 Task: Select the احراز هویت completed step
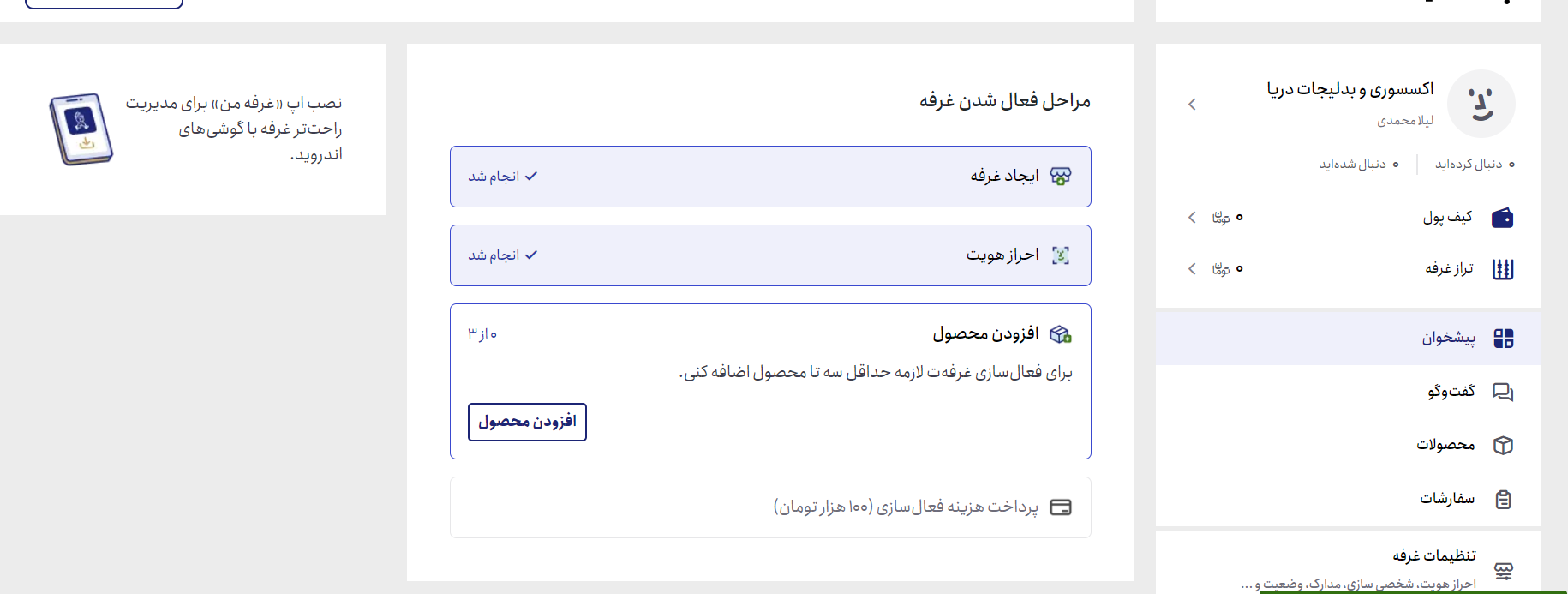770,255
